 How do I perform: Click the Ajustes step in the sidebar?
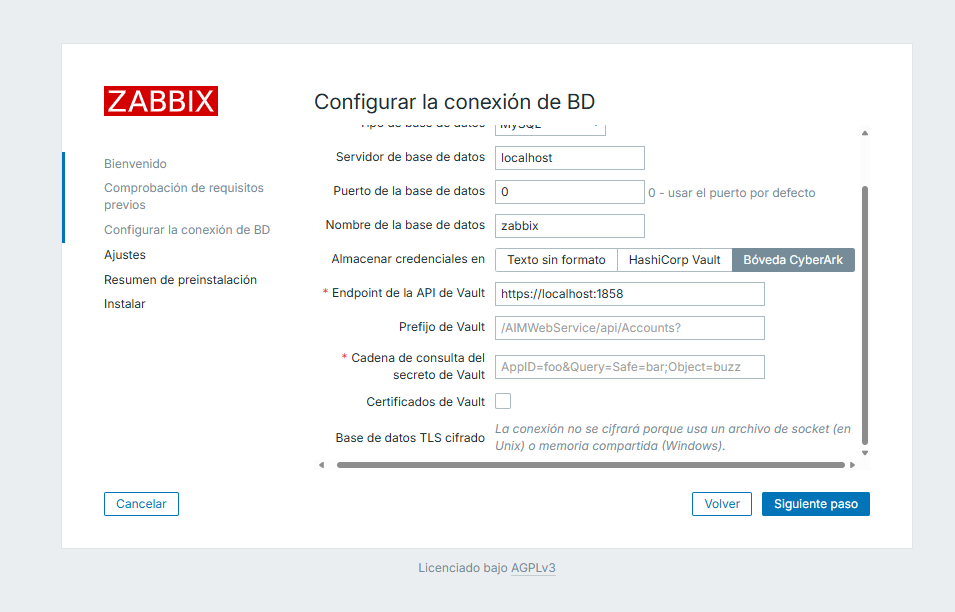(125, 255)
